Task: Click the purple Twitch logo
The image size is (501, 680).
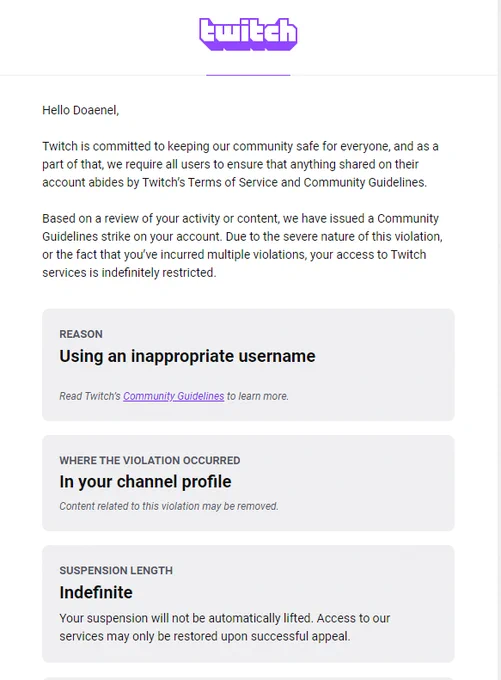Action: tap(248, 34)
